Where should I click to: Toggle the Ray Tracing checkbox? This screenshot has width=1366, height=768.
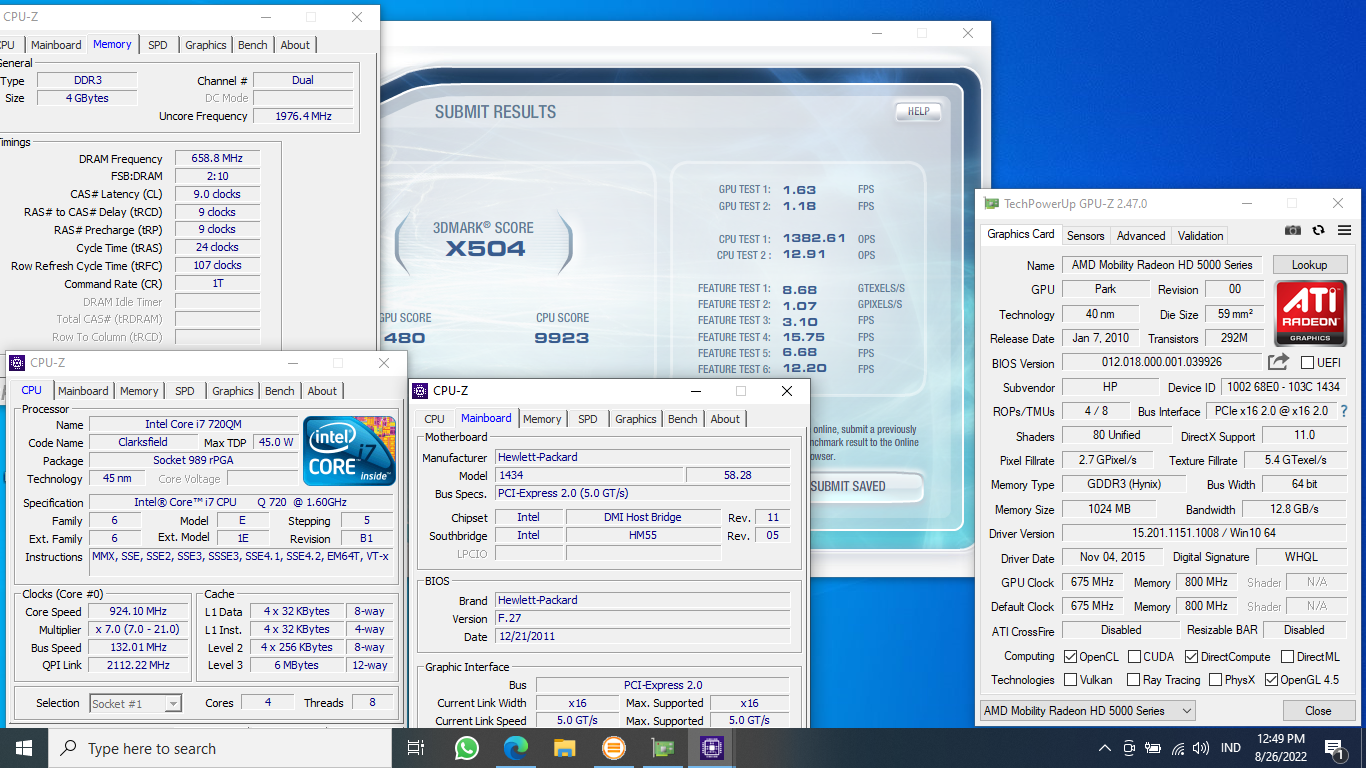[x=1133, y=680]
